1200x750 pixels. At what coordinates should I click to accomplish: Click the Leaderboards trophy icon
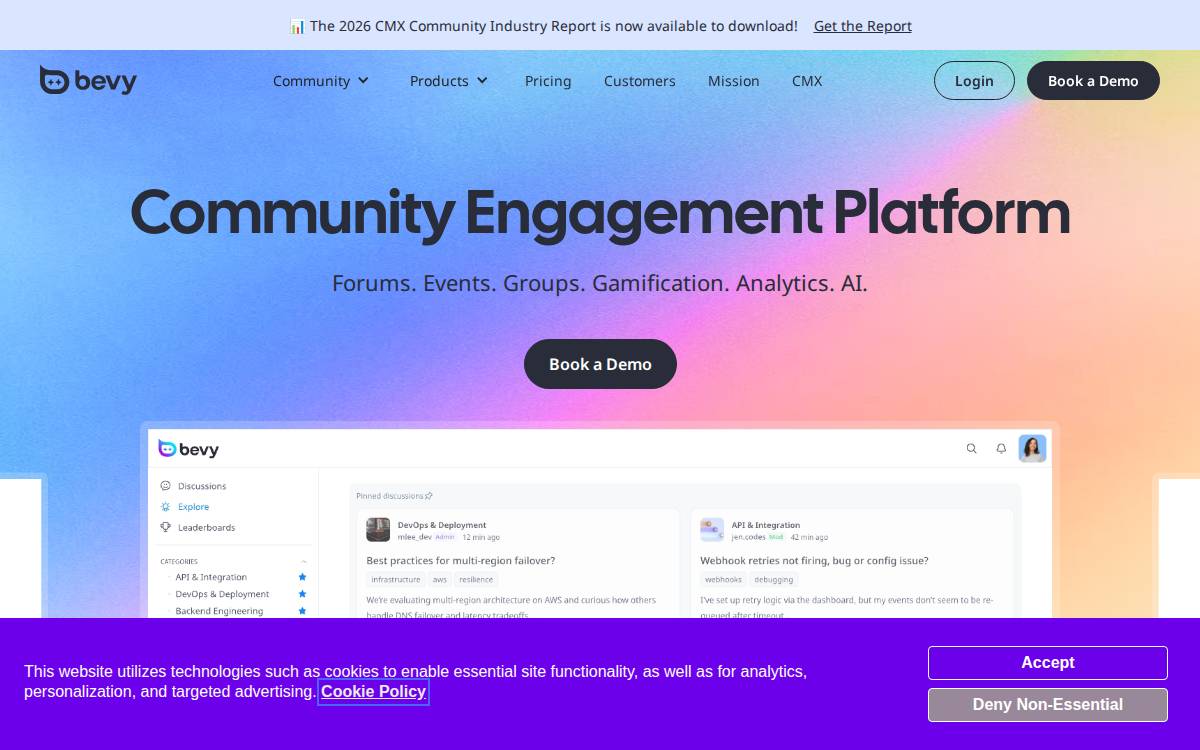click(x=166, y=528)
